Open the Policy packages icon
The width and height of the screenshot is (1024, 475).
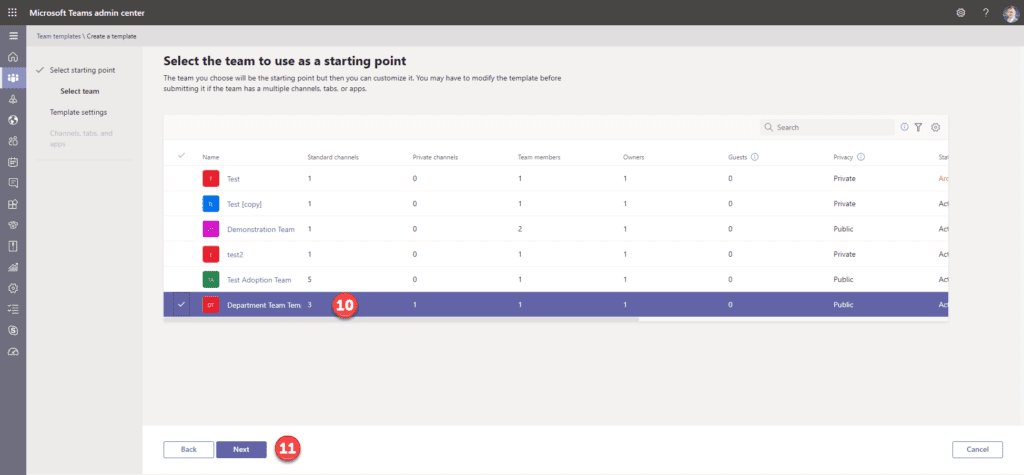(13, 246)
